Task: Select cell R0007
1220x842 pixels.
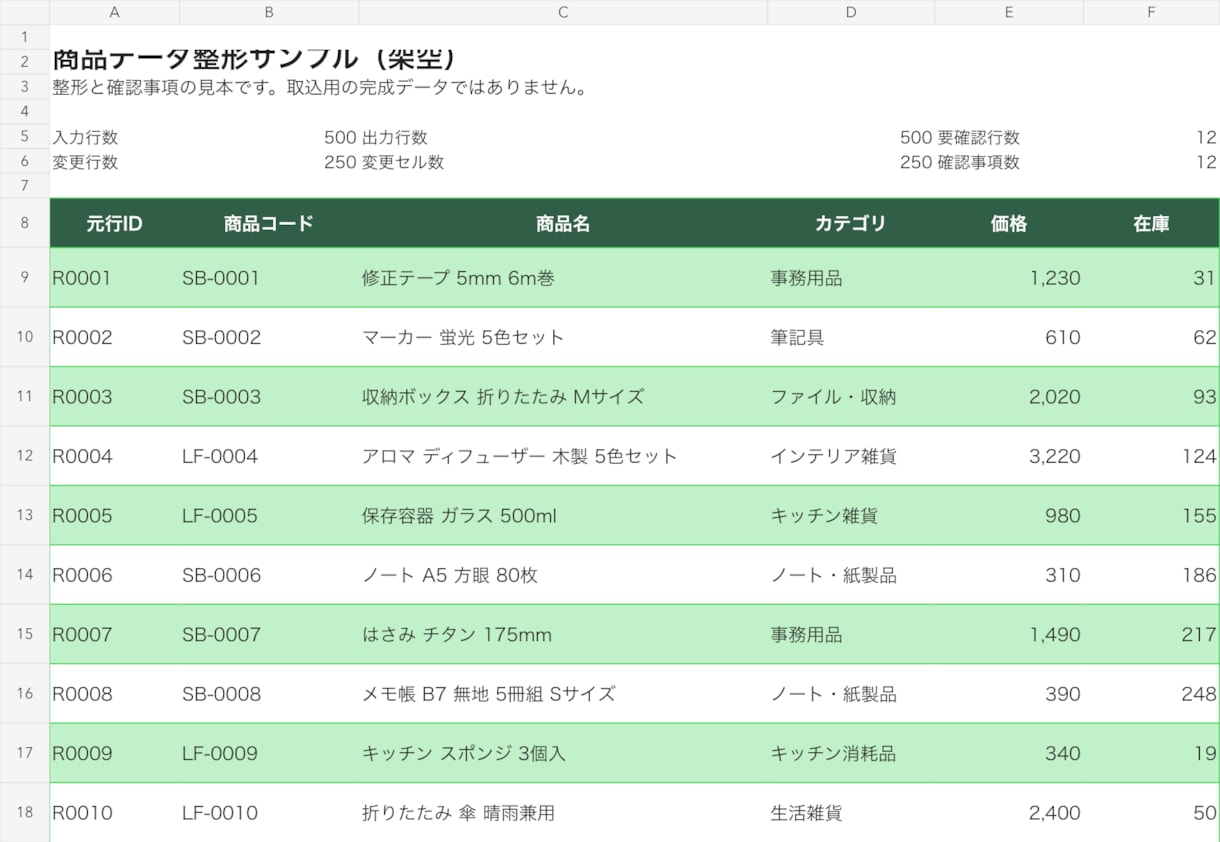Action: pyautogui.click(x=114, y=634)
